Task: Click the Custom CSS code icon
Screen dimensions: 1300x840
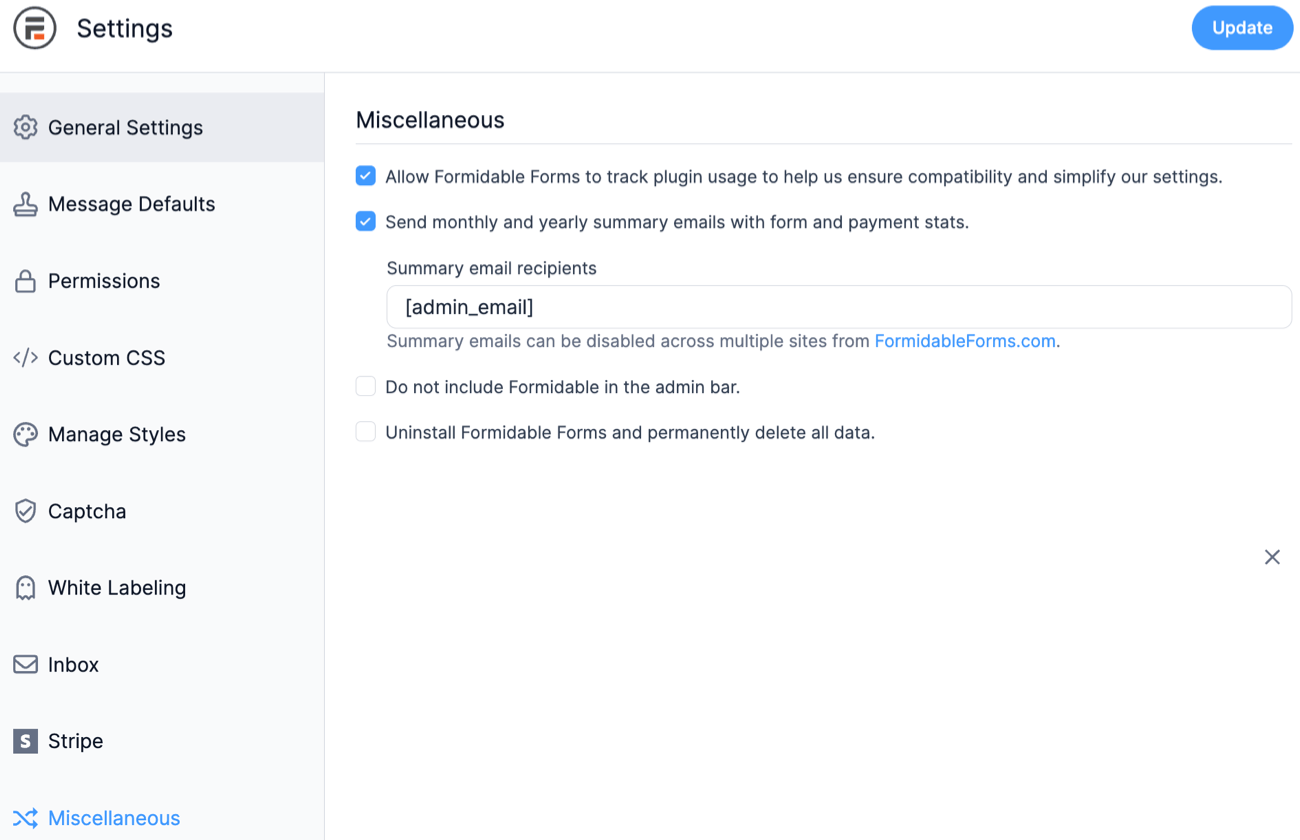Action: click(25, 357)
